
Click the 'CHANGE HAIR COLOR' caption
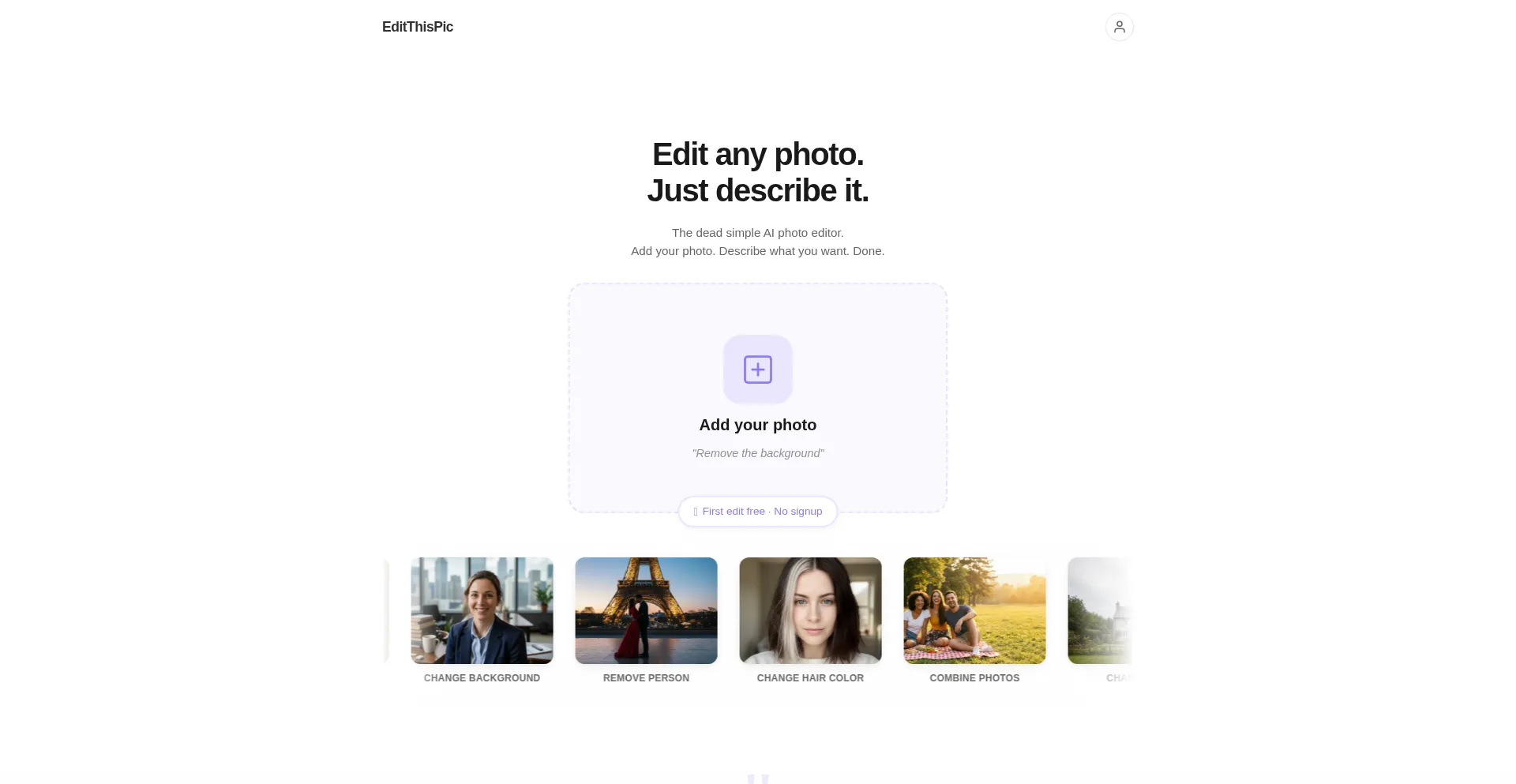810,678
